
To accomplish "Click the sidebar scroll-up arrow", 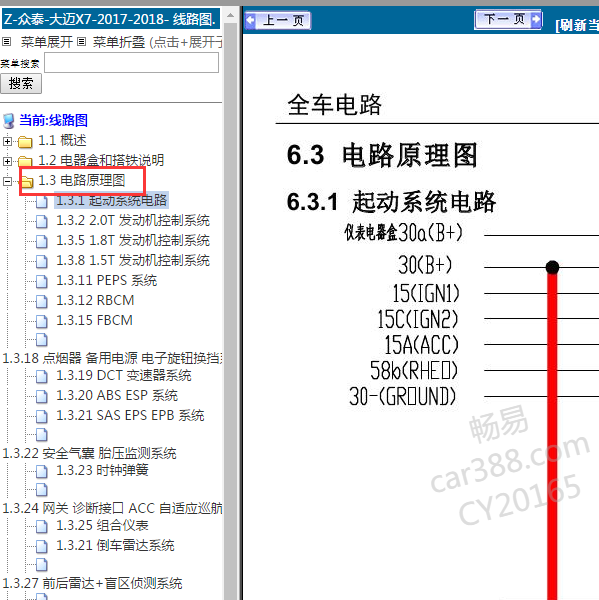I will (230, 16).
